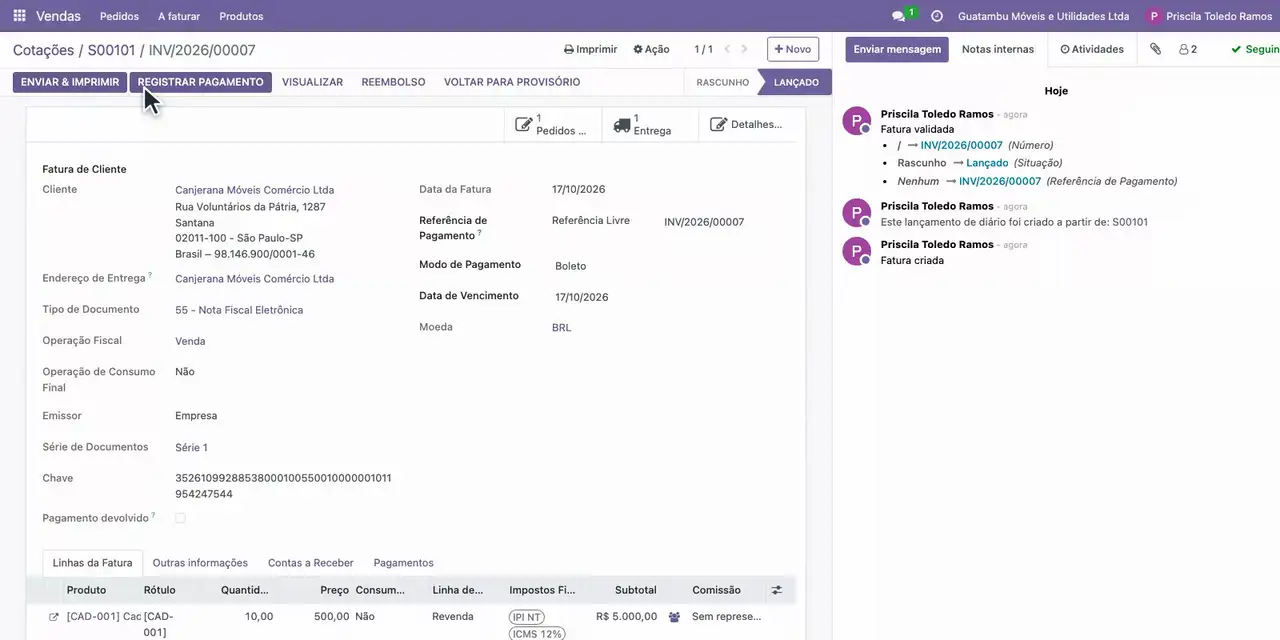Open Priscila Toledo Ramos user menu
This screenshot has width=1280, height=640.
1210,16
